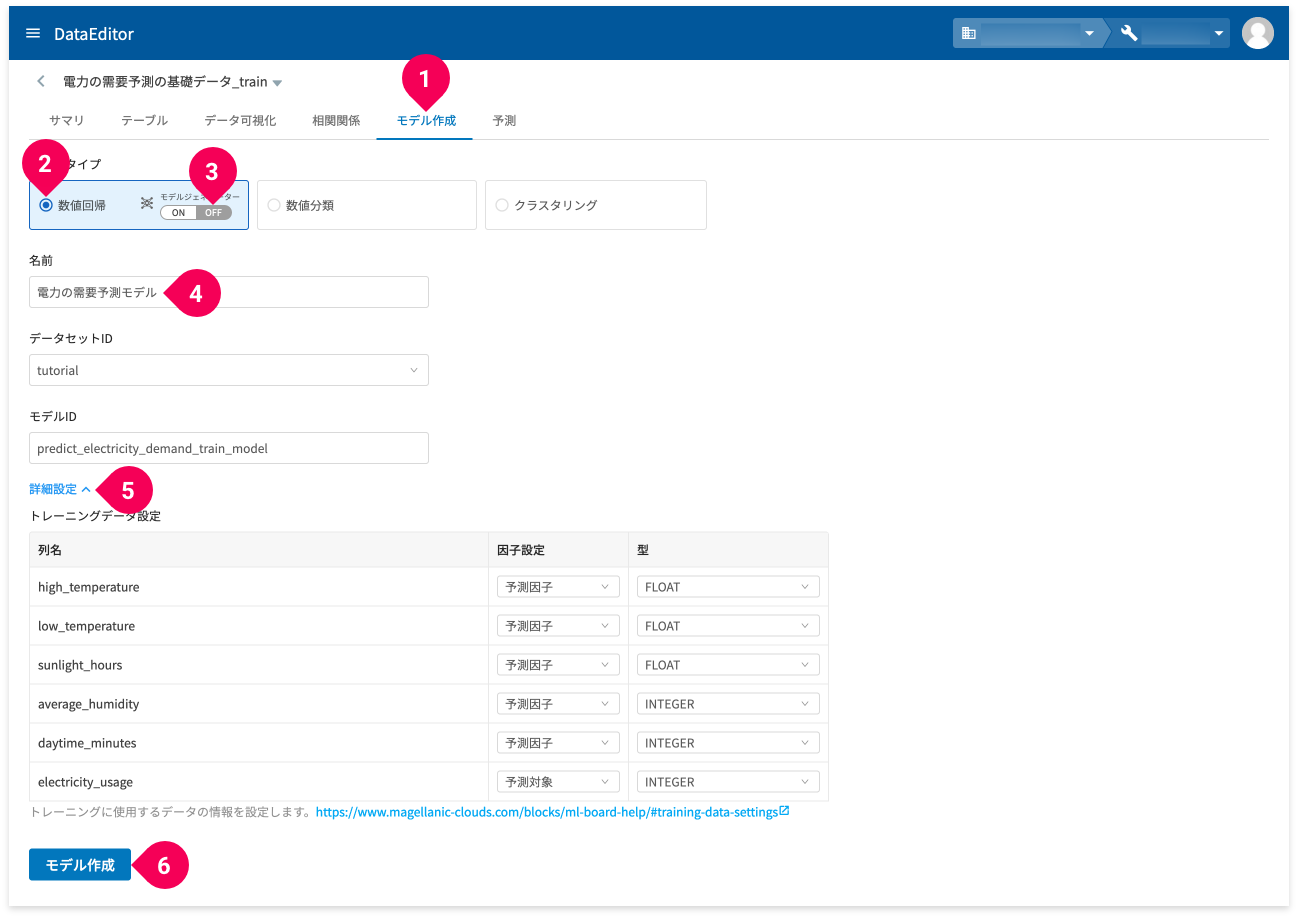Open factor dropdown for electricity_usage
The height and width of the screenshot is (918, 1298).
click(x=558, y=782)
